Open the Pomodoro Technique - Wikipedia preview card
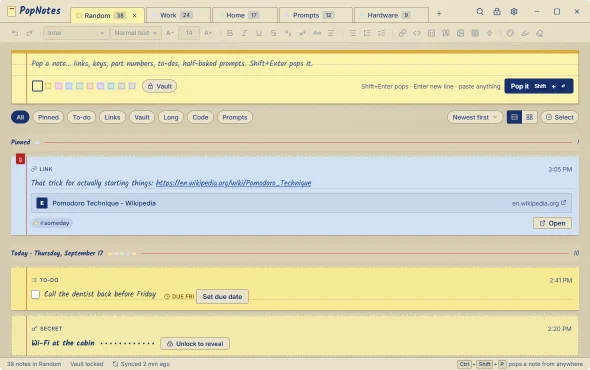The image size is (590, 370). pyautogui.click(x=301, y=203)
